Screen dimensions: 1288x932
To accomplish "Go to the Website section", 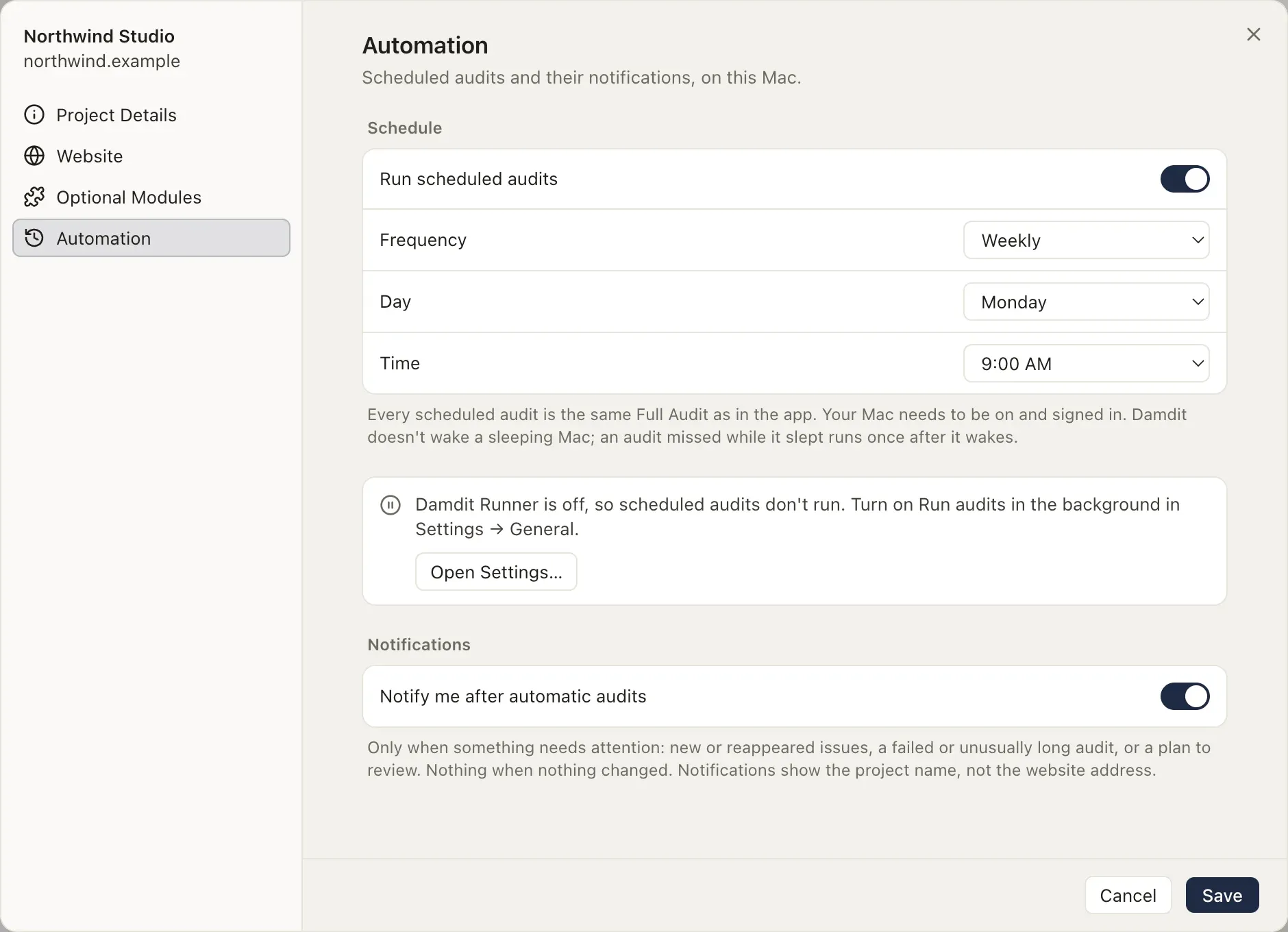I will pyautogui.click(x=151, y=156).
